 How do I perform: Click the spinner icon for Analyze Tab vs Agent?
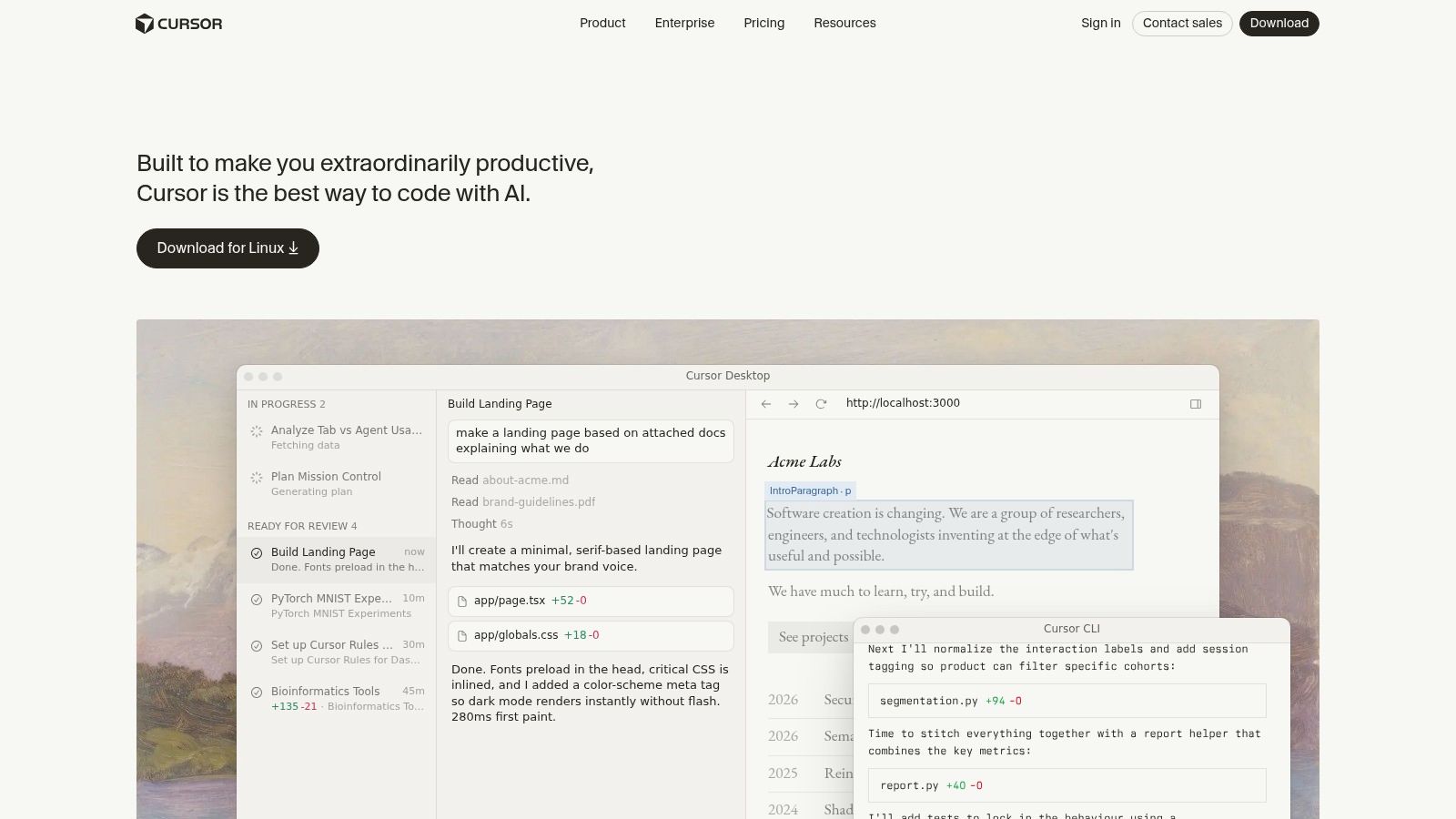257,431
